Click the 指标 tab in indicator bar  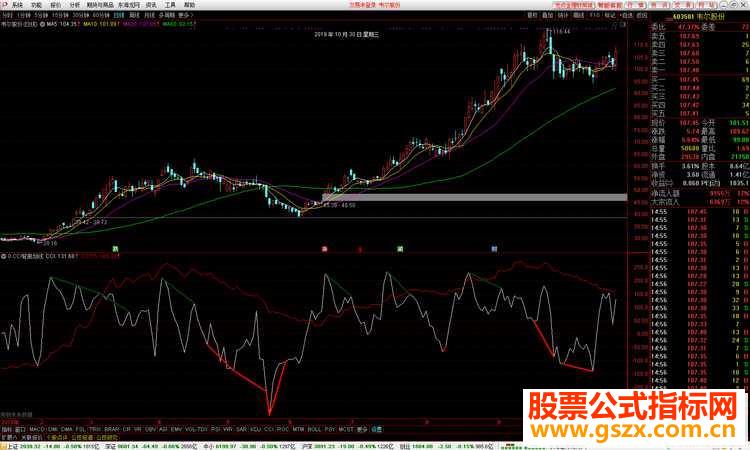[x=6, y=429]
